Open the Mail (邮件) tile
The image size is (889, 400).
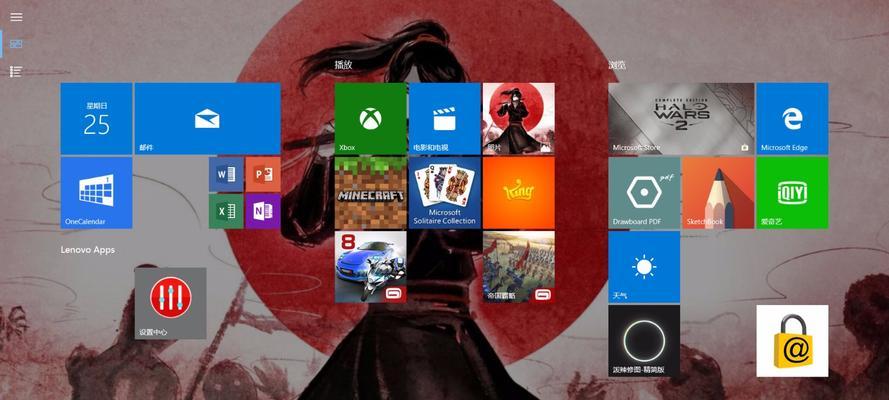(208, 118)
